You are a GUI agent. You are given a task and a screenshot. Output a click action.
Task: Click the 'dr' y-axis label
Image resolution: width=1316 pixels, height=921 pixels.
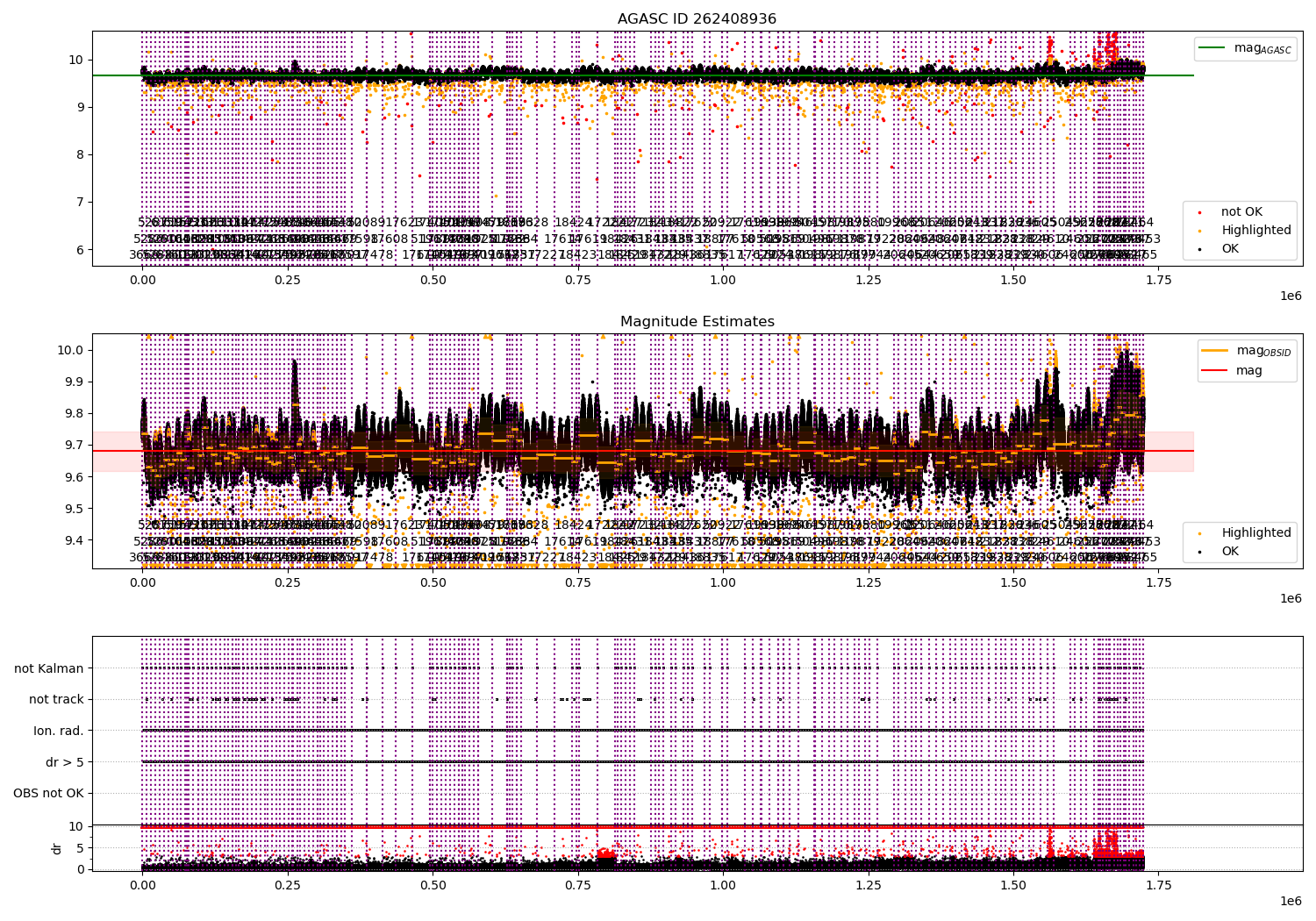click(57, 848)
